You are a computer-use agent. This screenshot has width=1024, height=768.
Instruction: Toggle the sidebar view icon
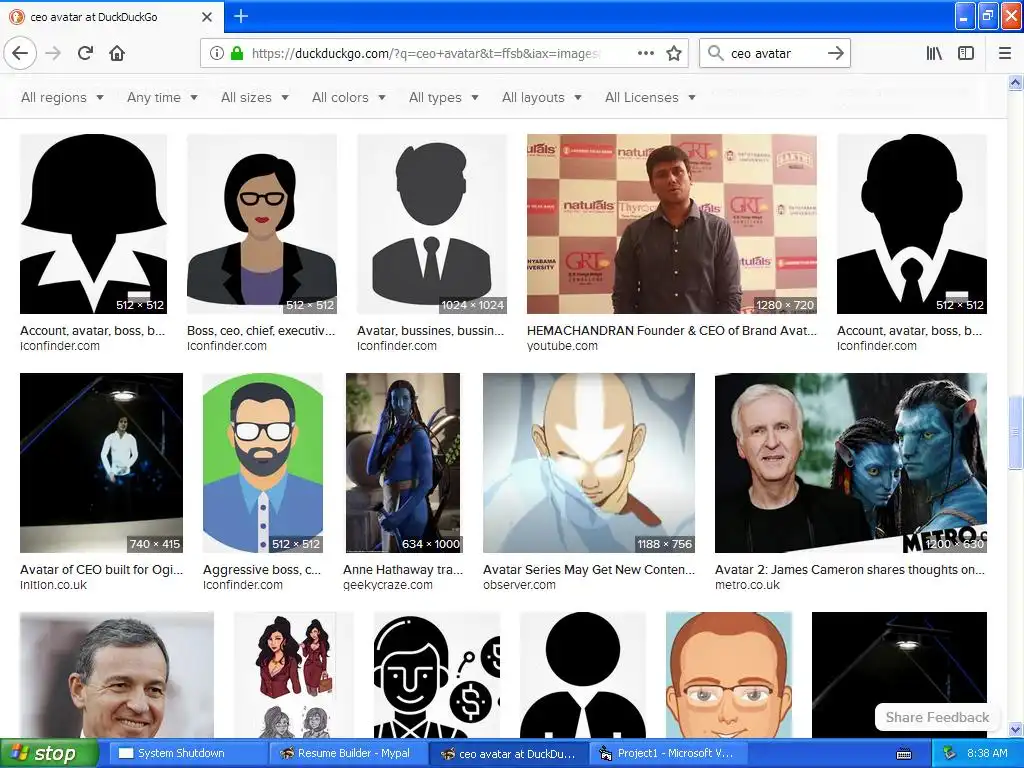[x=966, y=53]
